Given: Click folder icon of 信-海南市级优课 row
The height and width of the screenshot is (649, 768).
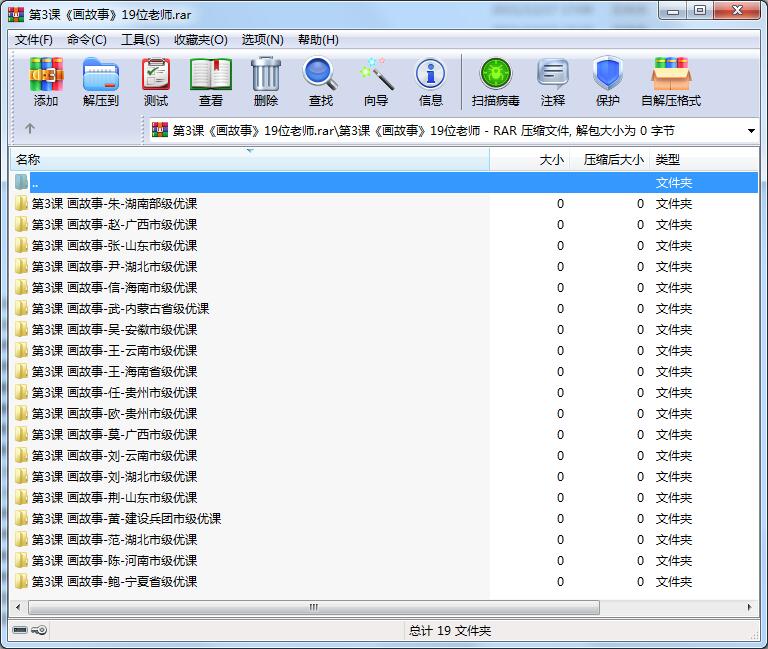Looking at the screenshot, I should tap(21, 288).
